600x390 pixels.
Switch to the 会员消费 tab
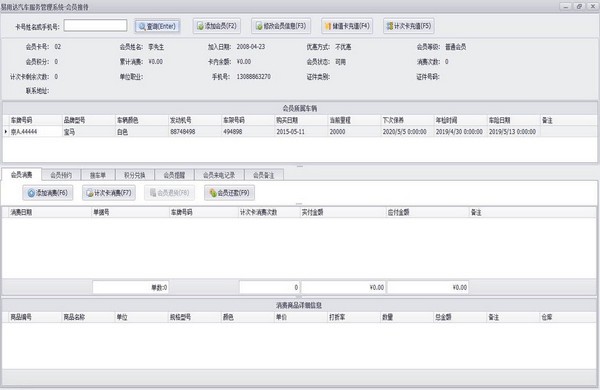(21, 175)
